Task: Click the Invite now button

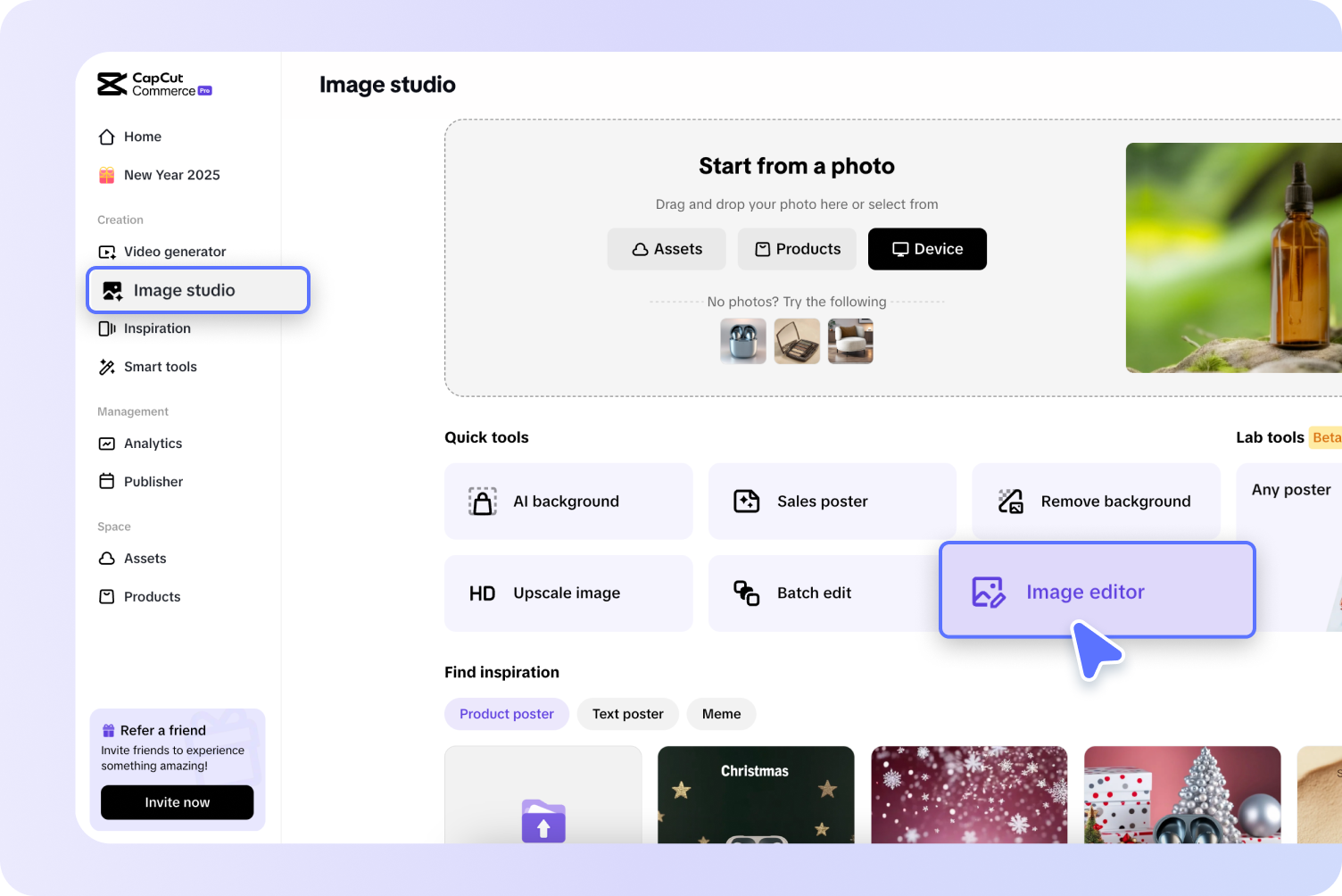Action: pos(177,802)
